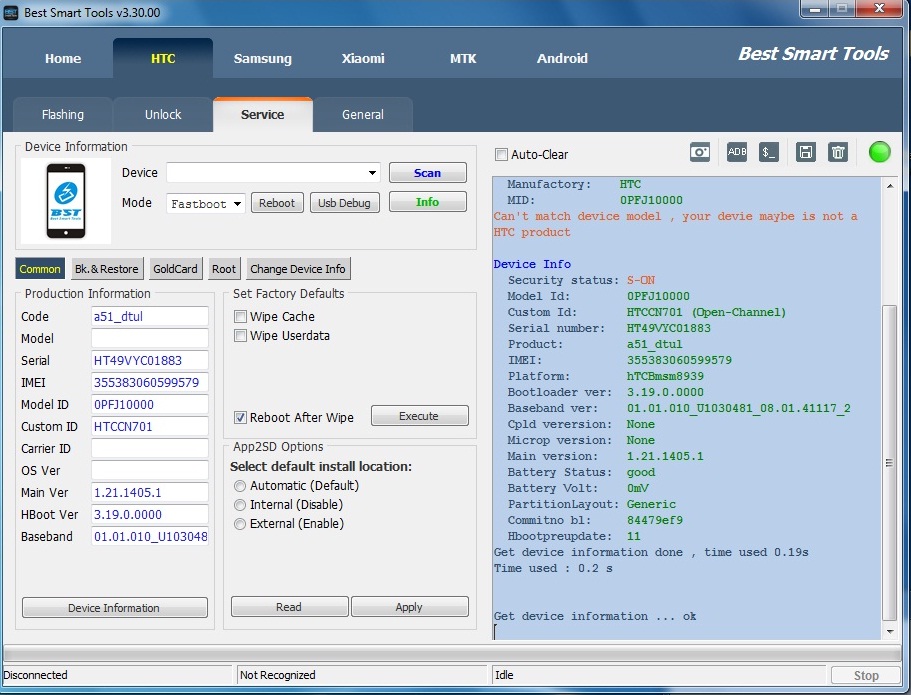
Task: Click the IMEI input field
Action: point(149,383)
